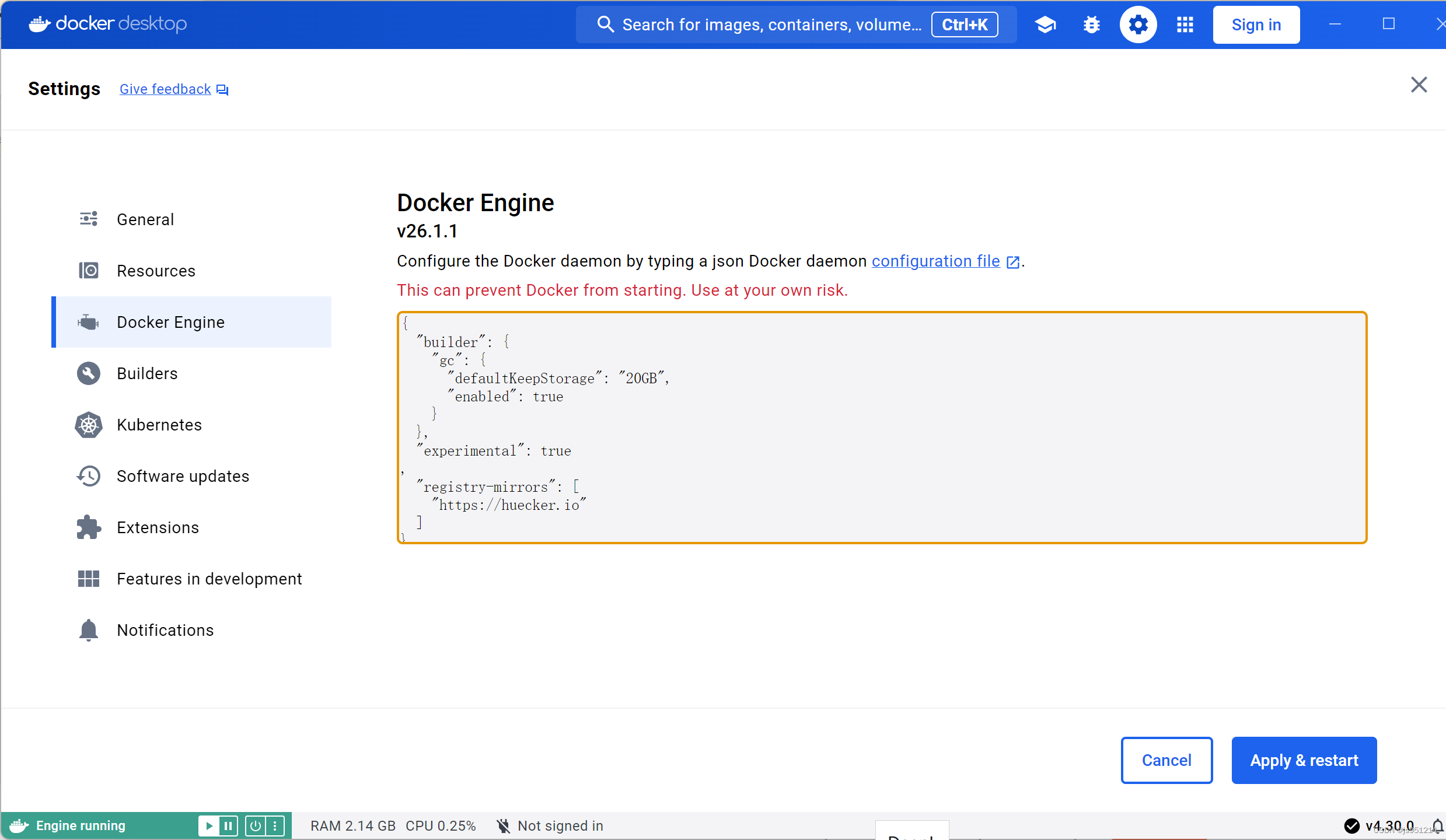Click the bug troubleshoot icon
Image resolution: width=1446 pixels, height=840 pixels.
coord(1091,24)
